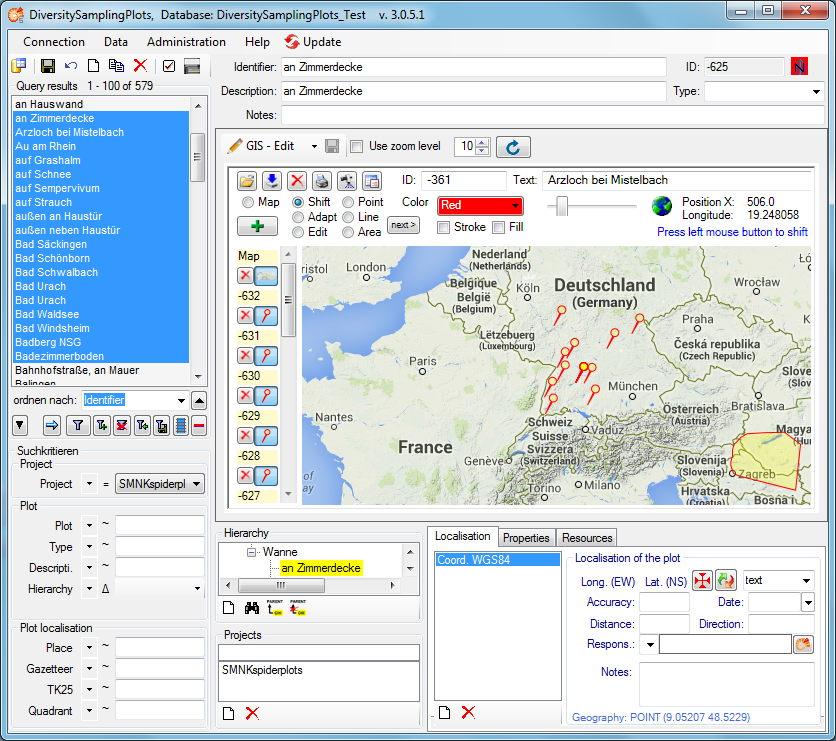
Task: Switch to the Properties tab
Action: 526,538
